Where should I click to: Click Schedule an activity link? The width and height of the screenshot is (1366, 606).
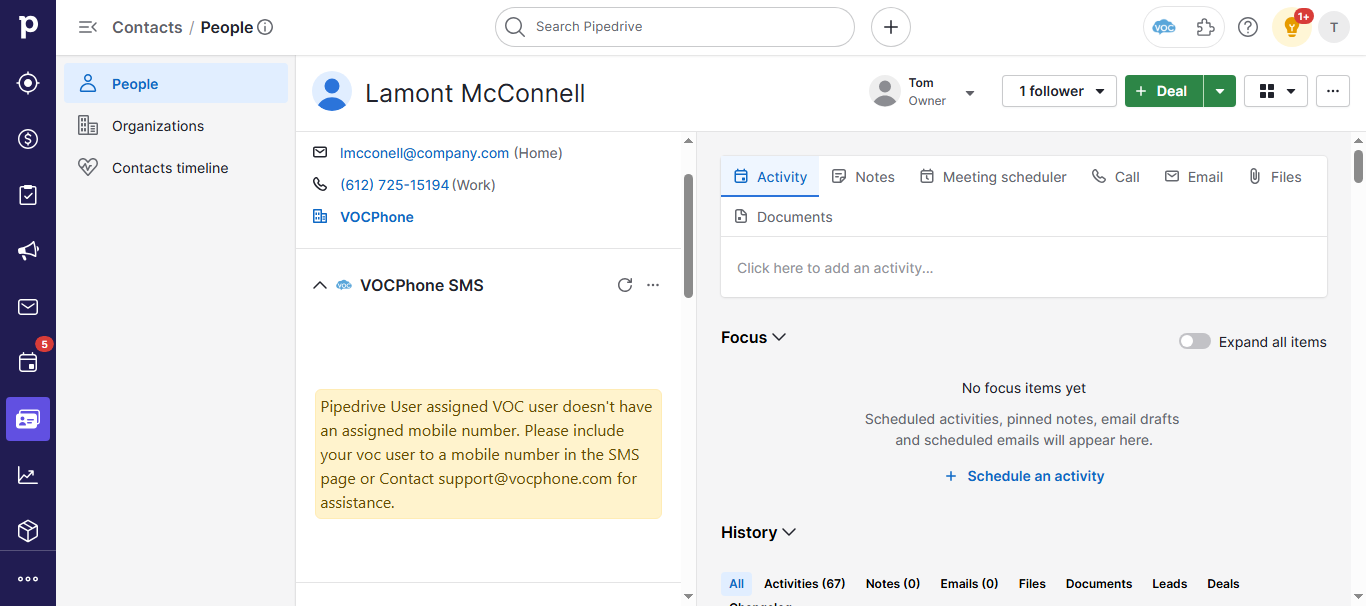[1025, 476]
